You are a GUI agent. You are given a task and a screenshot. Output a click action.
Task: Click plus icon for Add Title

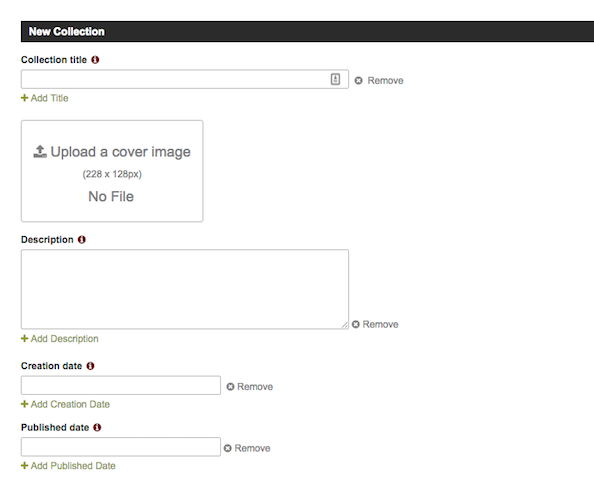pyautogui.click(x=25, y=98)
